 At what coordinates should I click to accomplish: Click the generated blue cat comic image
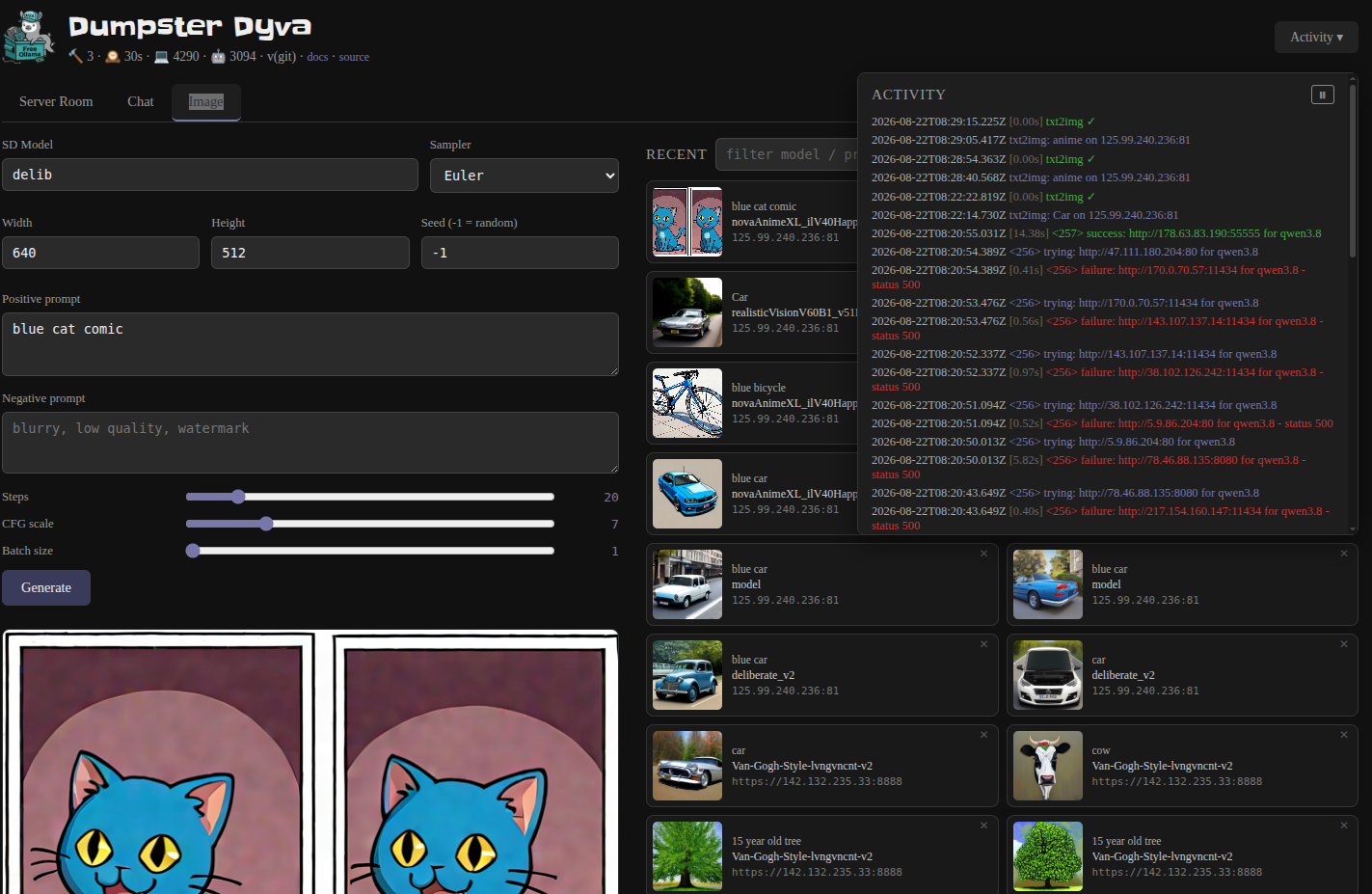click(x=310, y=762)
